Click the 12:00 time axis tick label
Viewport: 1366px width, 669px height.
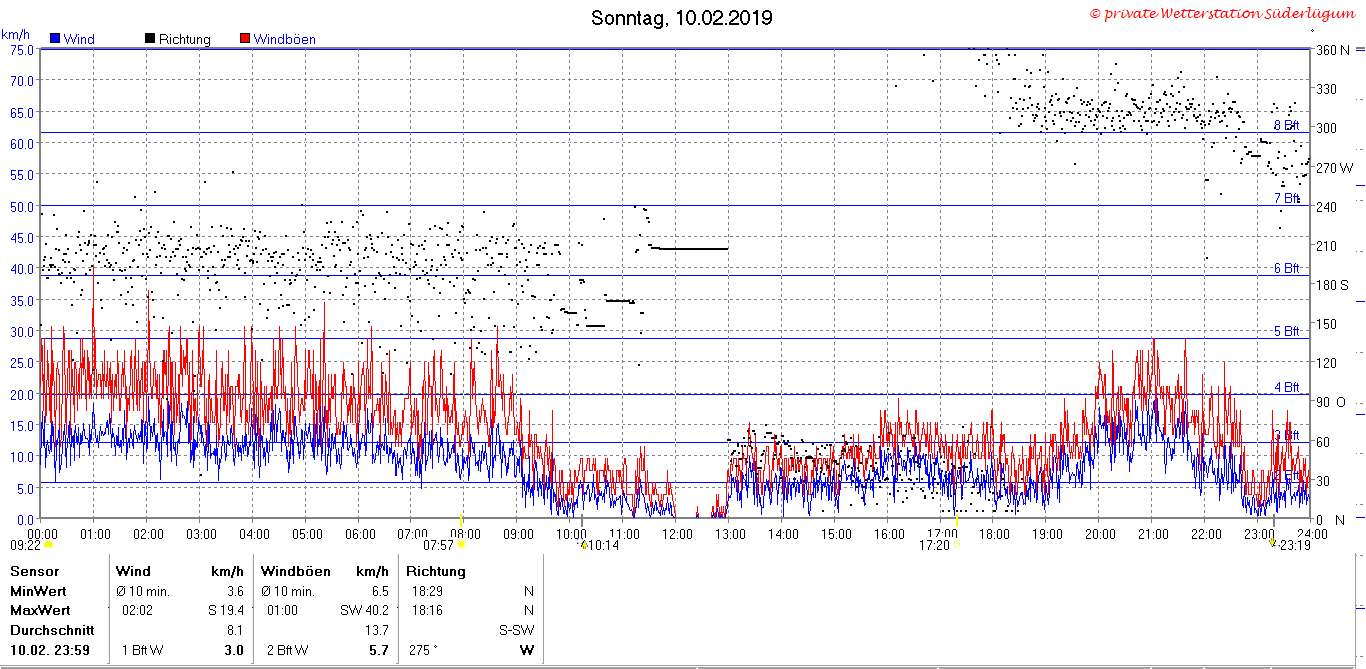pyautogui.click(x=677, y=534)
